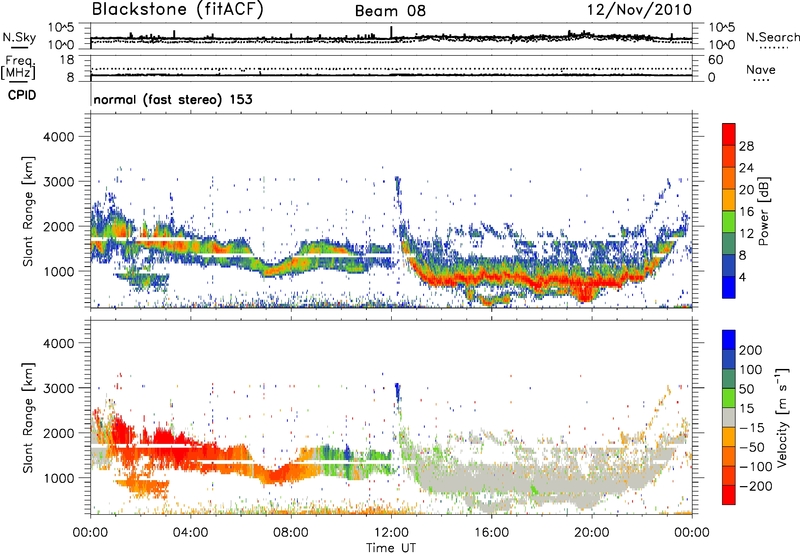Image resolution: width=800 pixels, height=554 pixels.
Task: Click '3000' on the velocity panel range axis
Action: [x=59, y=388]
